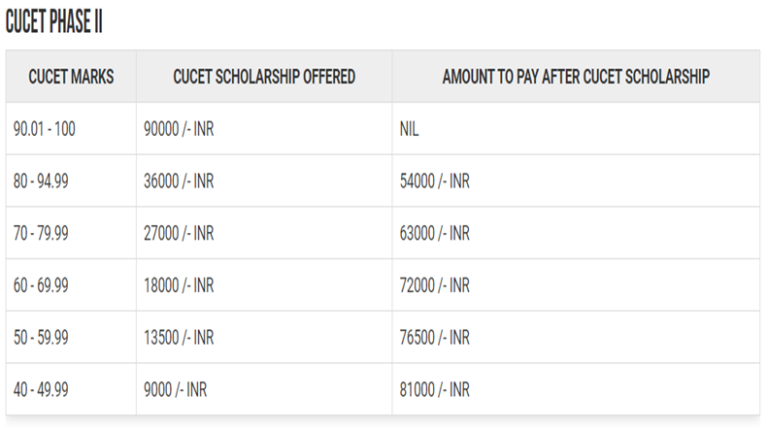Click the 80 - 94.99 marks cell
The width and height of the screenshot is (768, 429).
pos(41,181)
